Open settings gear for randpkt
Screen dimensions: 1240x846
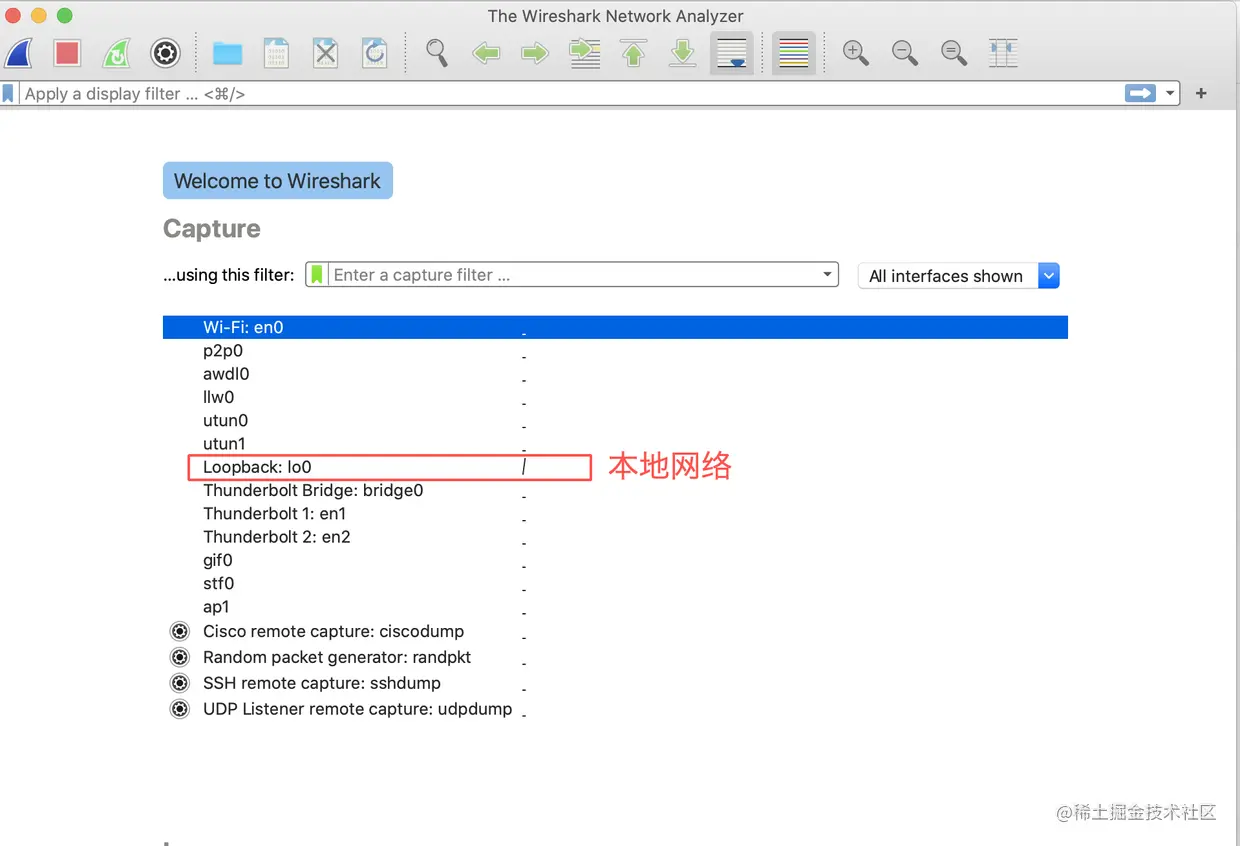point(180,657)
